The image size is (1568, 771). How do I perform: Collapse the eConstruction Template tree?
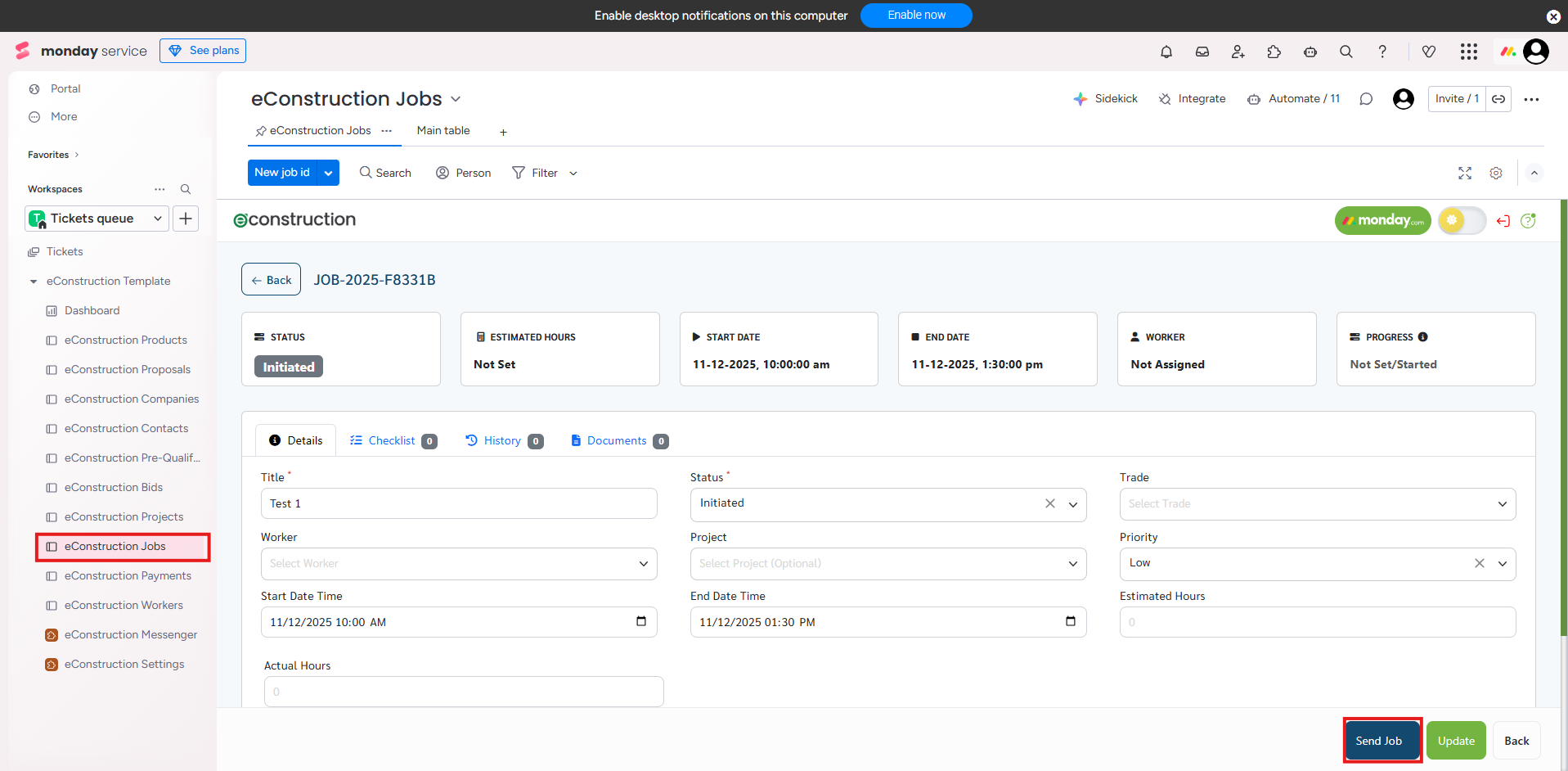34,282
